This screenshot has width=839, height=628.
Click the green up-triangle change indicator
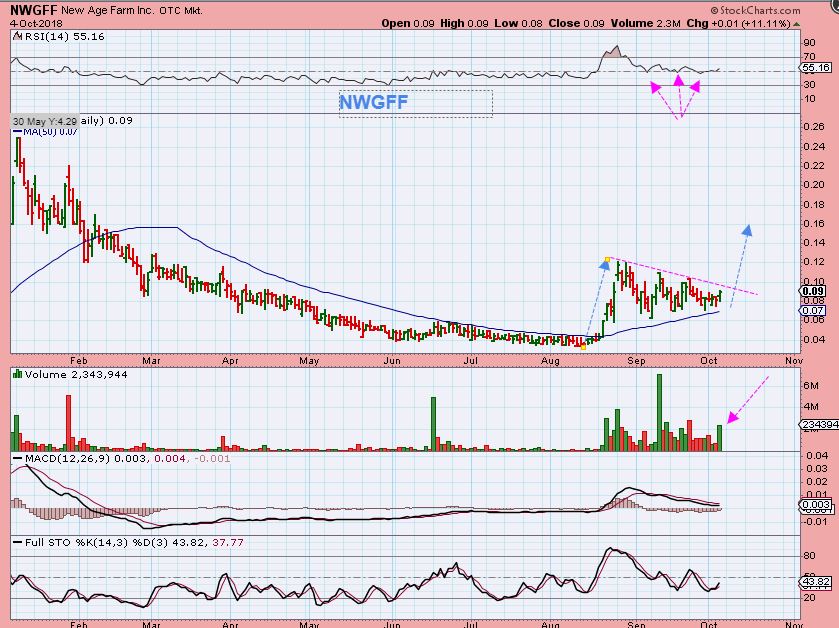click(x=797, y=24)
